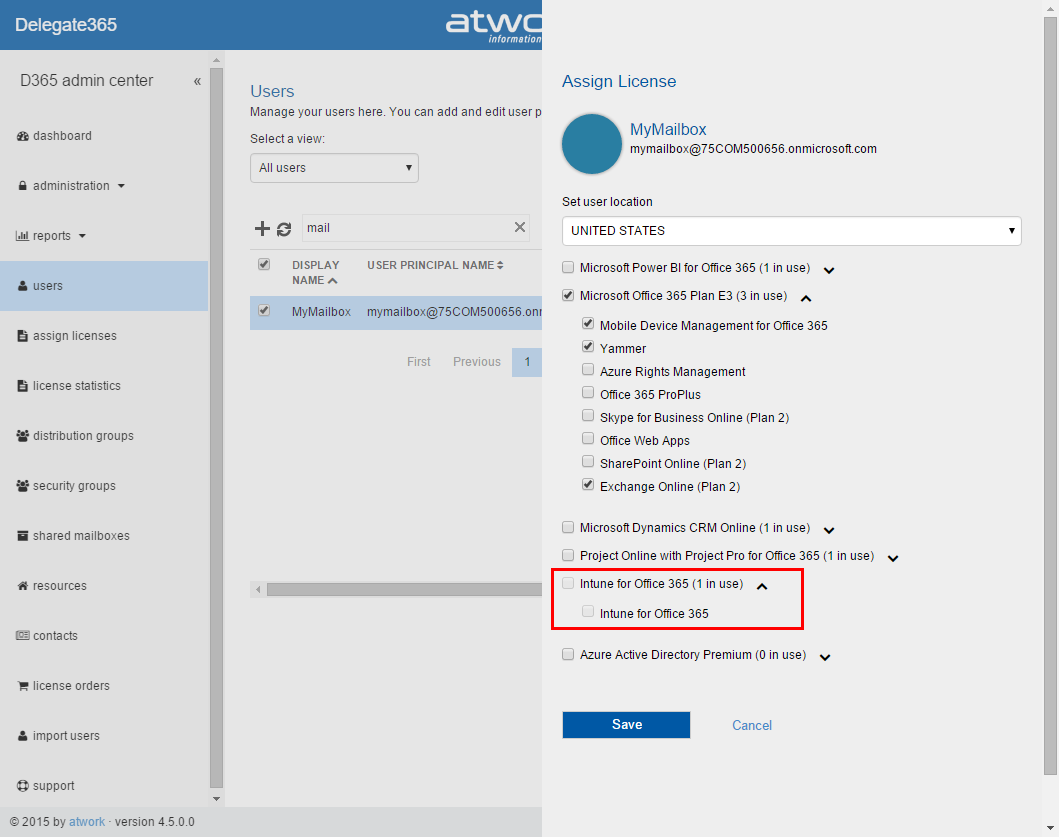Image resolution: width=1059 pixels, height=837 pixels.
Task: Uncheck the Yammer service
Action: click(x=588, y=347)
